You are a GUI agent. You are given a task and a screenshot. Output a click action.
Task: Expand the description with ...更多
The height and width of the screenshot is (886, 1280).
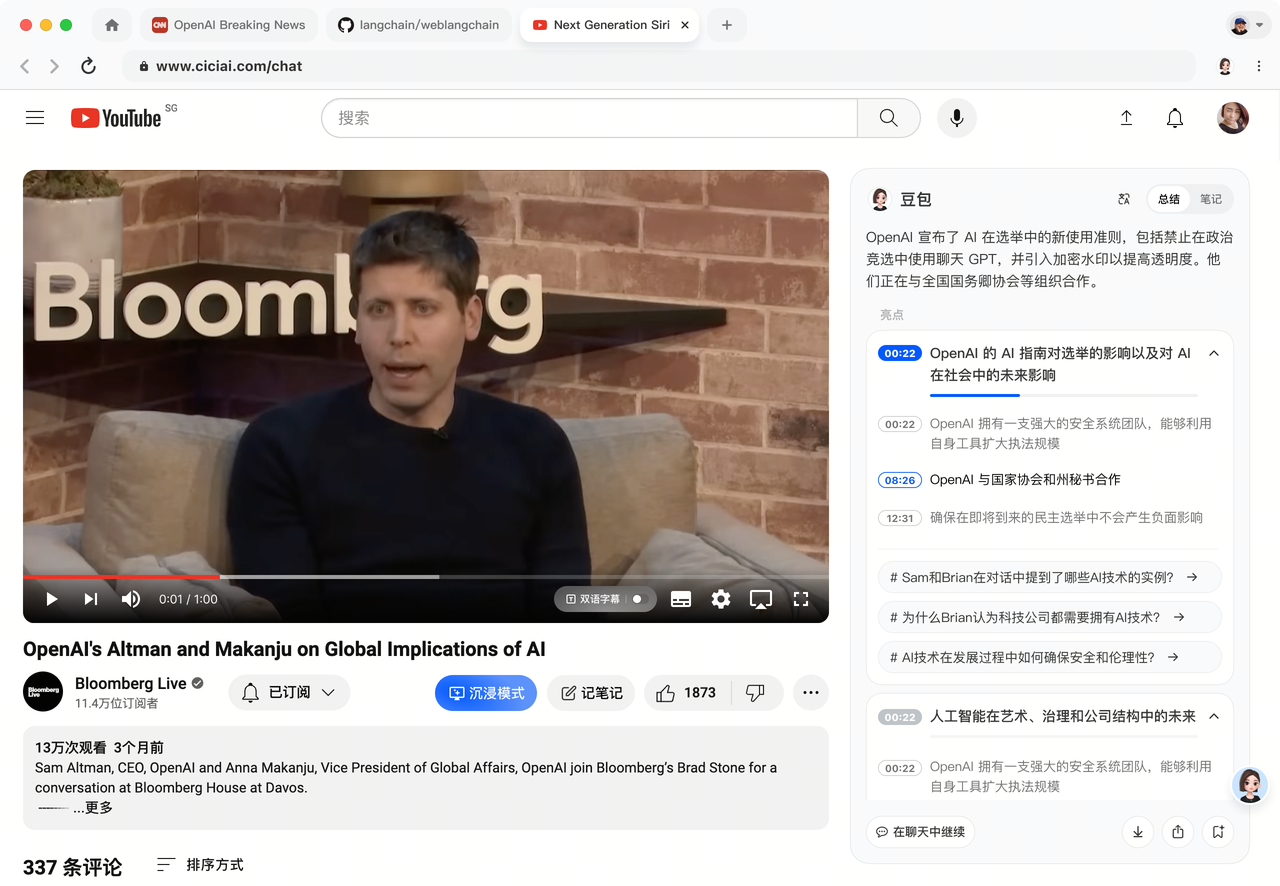click(93, 808)
